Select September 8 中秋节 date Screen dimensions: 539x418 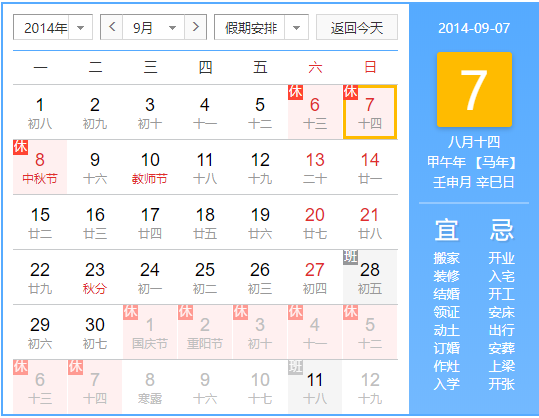point(40,167)
